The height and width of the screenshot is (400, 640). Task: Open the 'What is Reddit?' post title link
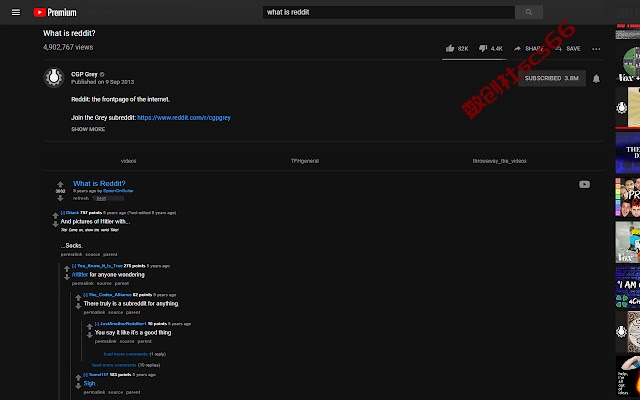pos(99,184)
